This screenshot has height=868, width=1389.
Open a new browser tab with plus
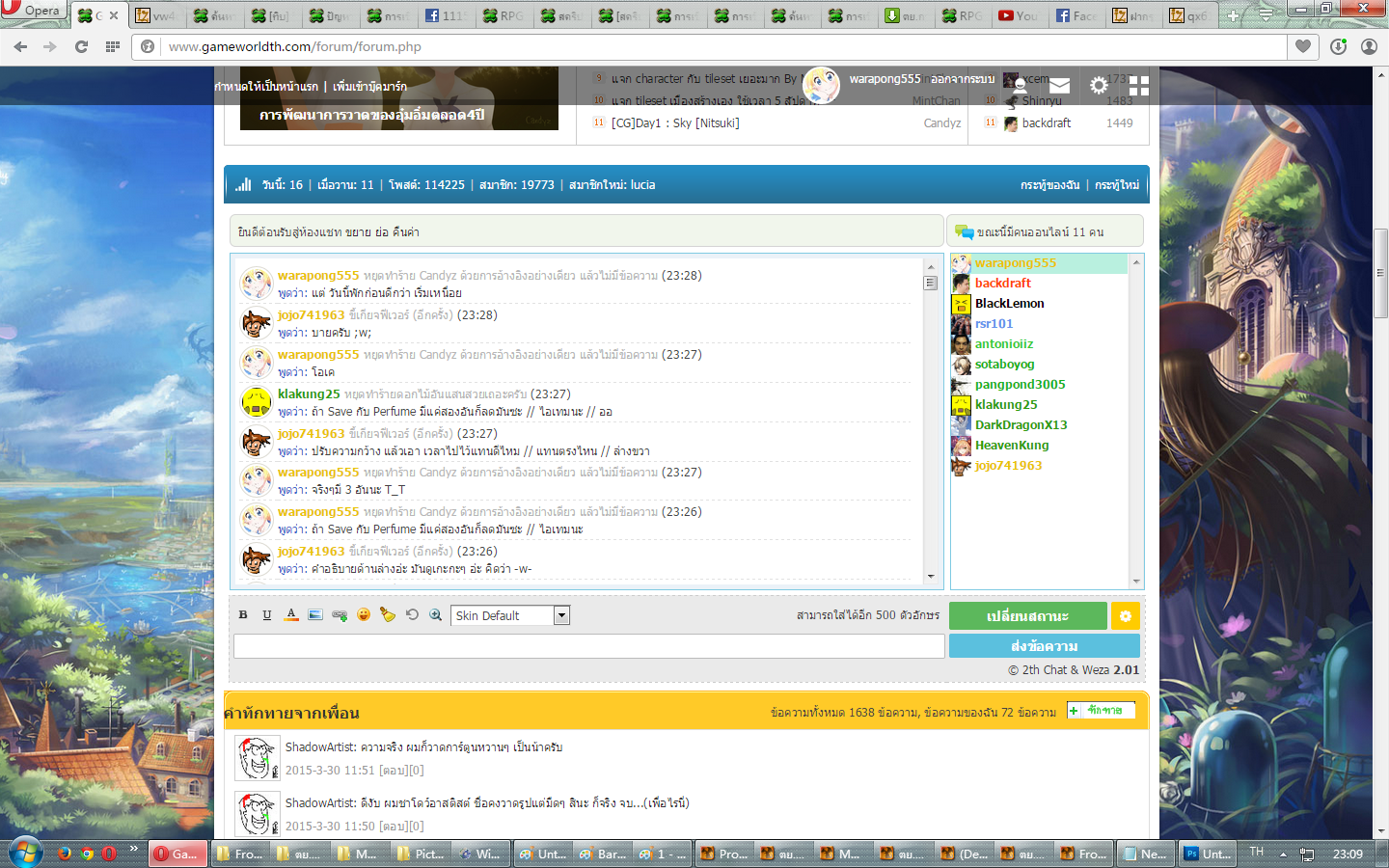click(x=1233, y=15)
